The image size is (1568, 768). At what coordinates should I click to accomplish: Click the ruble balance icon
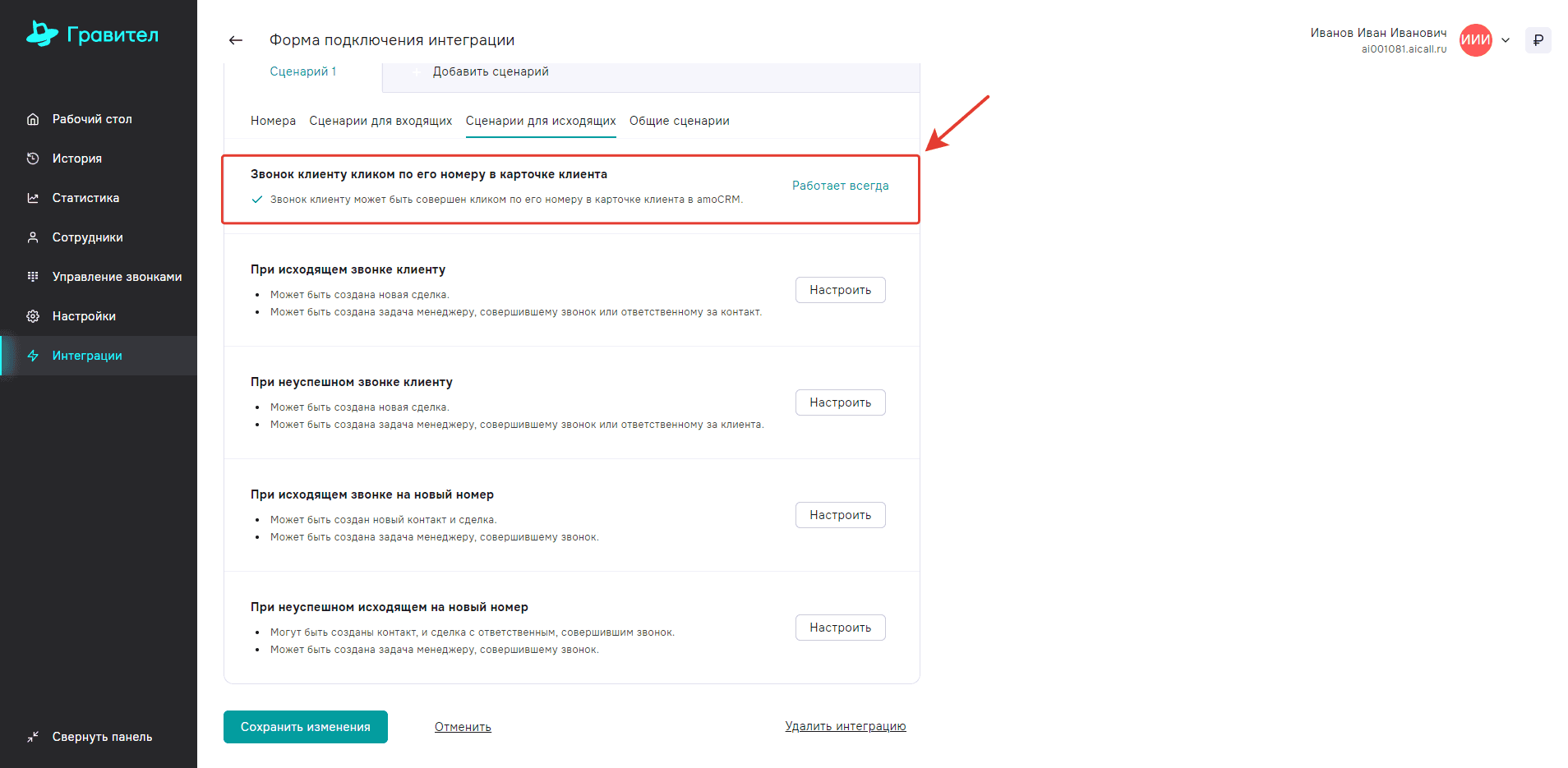coord(1538,40)
